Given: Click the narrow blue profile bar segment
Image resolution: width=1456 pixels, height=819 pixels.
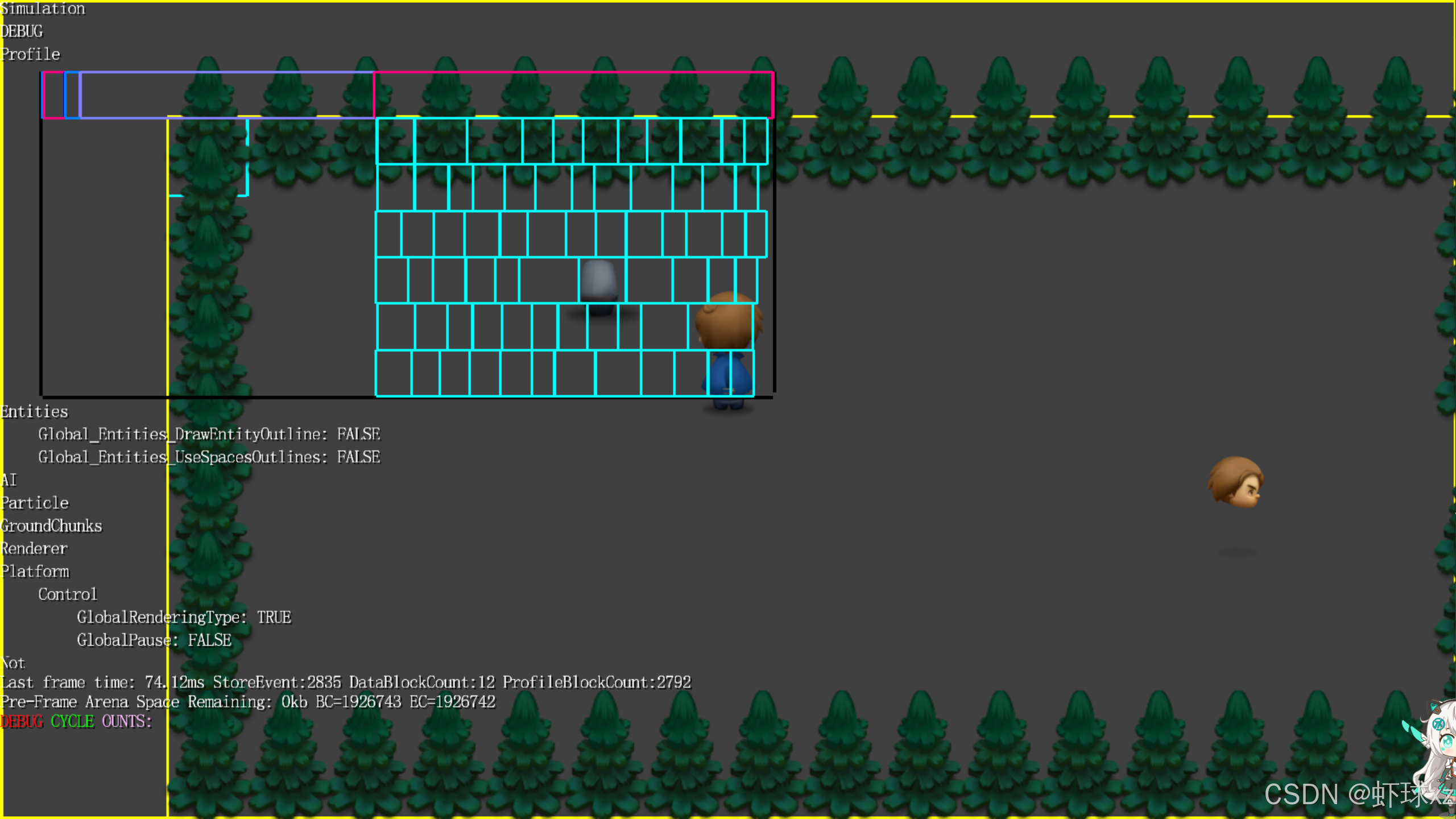Looking at the screenshot, I should tap(72, 95).
